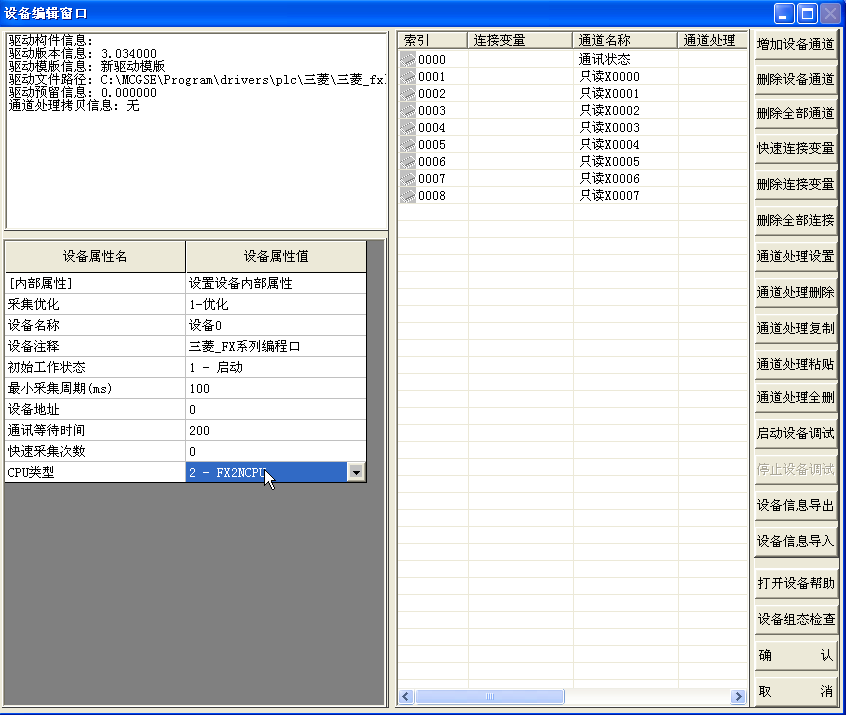This screenshot has height=715, width=846.
Task: Click channel icon for row 0003
Action: click(407, 111)
